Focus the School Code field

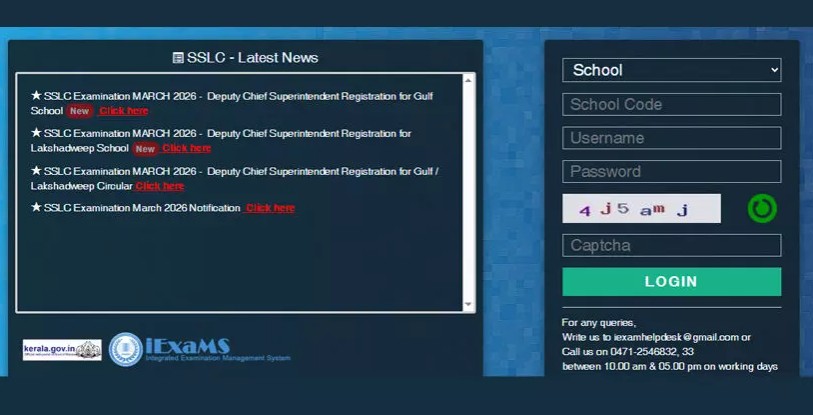(x=671, y=104)
